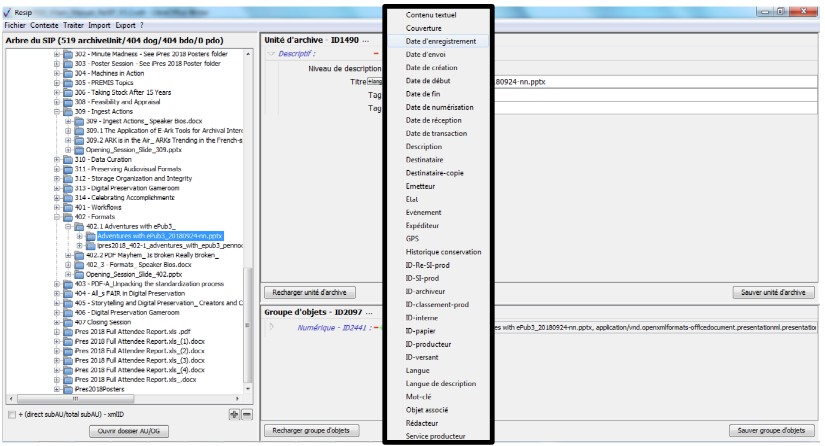The width and height of the screenshot is (825, 446).
Task: Toggle the direct subAU/total subAU checkbox
Action: pos(11,414)
